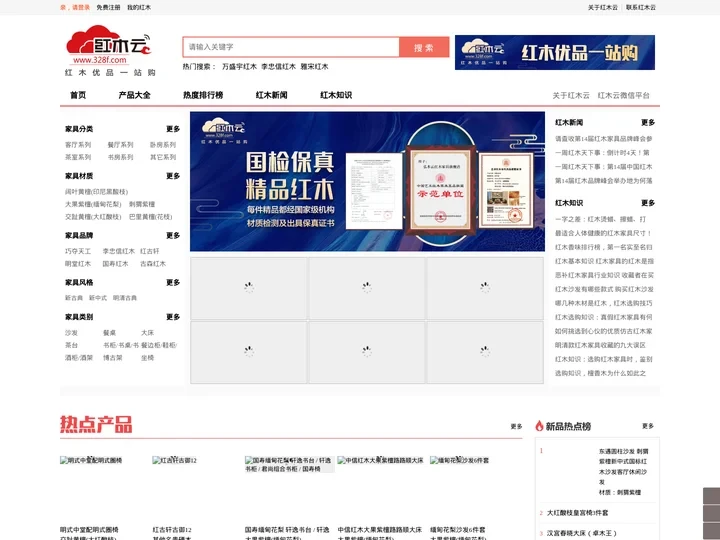Click the broken image for 国寿缅甸花梨 轩逸书台
Screen dimensions: 720x540
tap(288, 464)
